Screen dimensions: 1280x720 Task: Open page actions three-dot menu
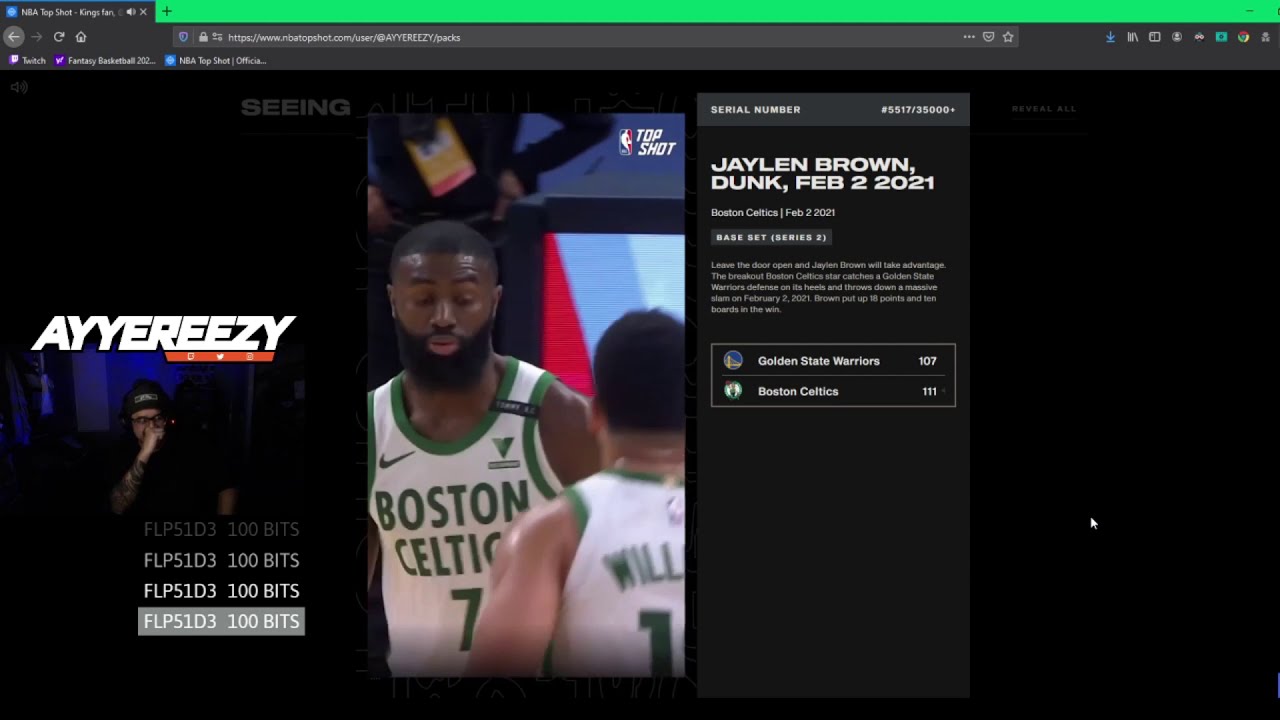968,37
